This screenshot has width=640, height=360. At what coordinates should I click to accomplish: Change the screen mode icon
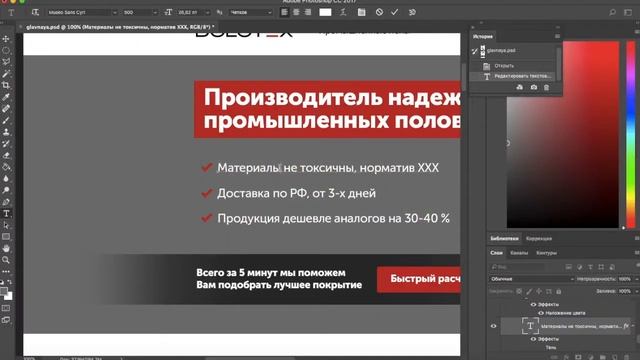(6, 320)
